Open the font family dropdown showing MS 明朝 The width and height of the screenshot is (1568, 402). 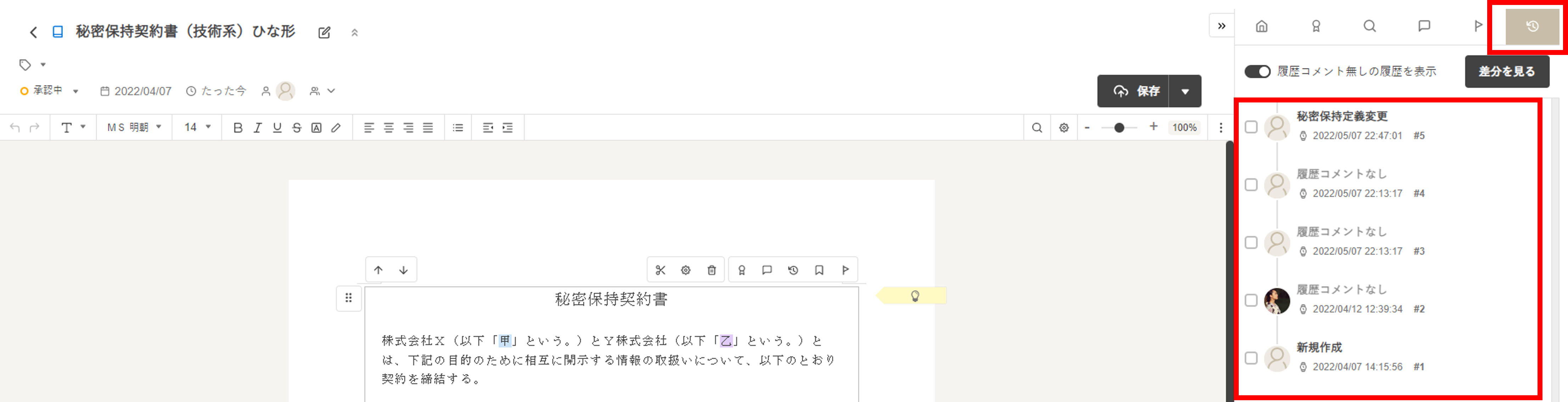click(x=133, y=127)
